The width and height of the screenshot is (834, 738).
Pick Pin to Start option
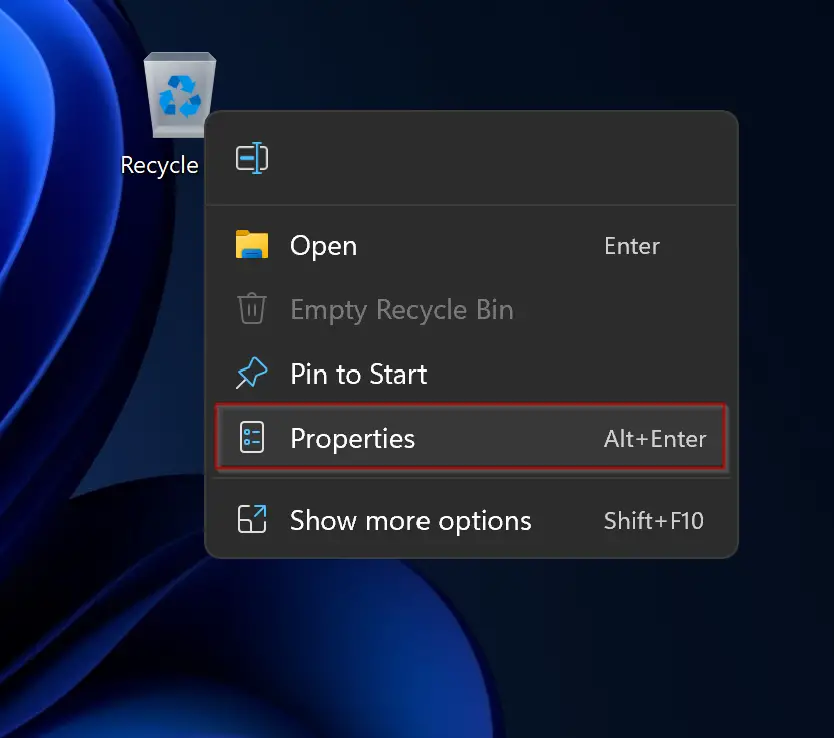[471, 374]
